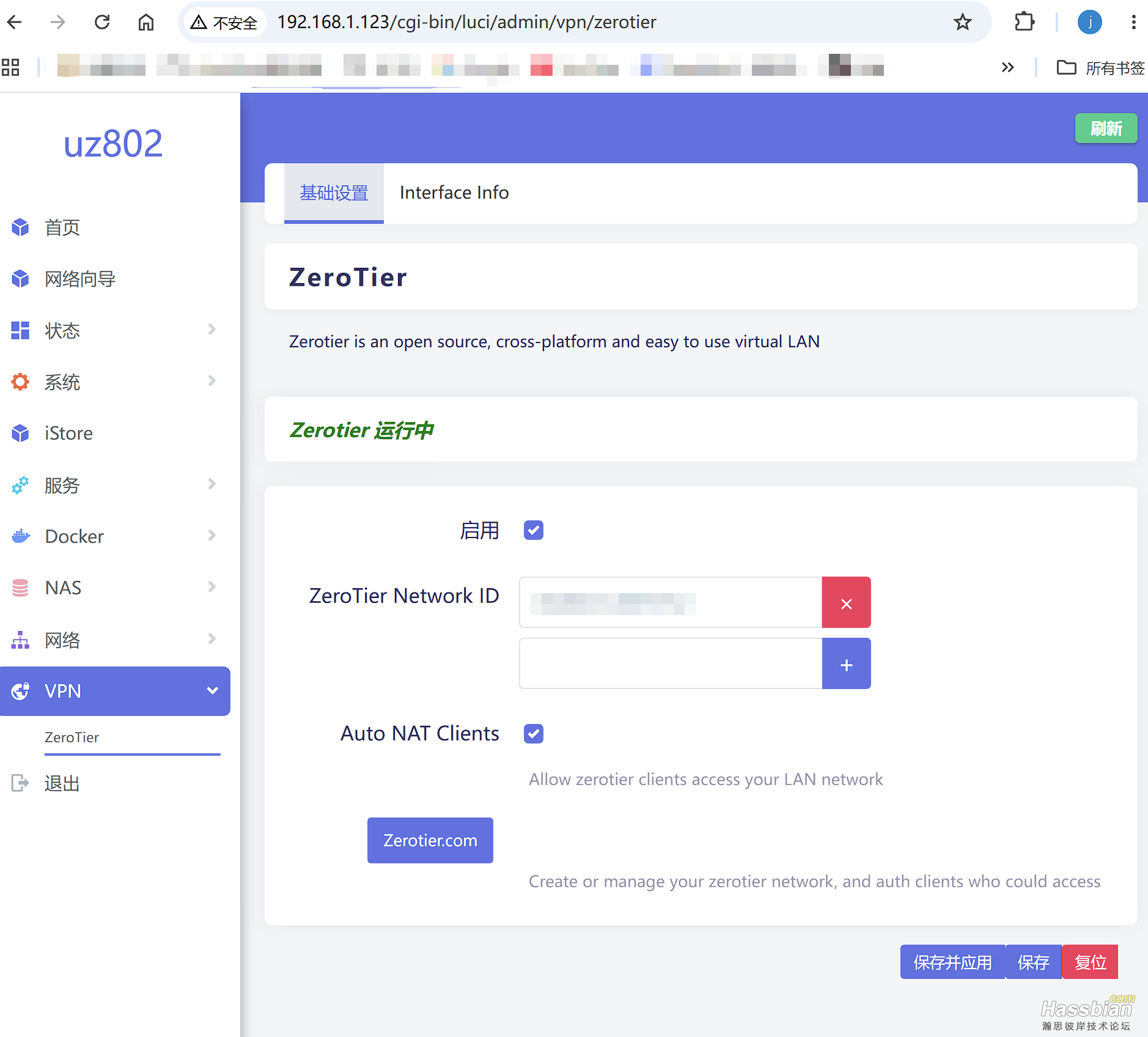
Task: Open 网络向导 in the sidebar
Action: click(x=80, y=279)
